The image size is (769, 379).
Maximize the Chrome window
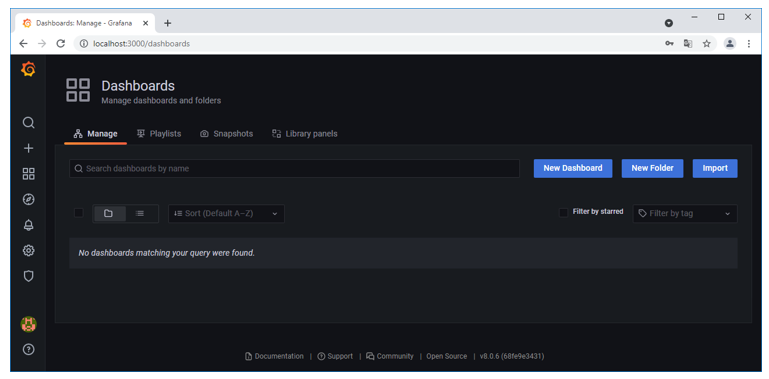pyautogui.click(x=721, y=17)
